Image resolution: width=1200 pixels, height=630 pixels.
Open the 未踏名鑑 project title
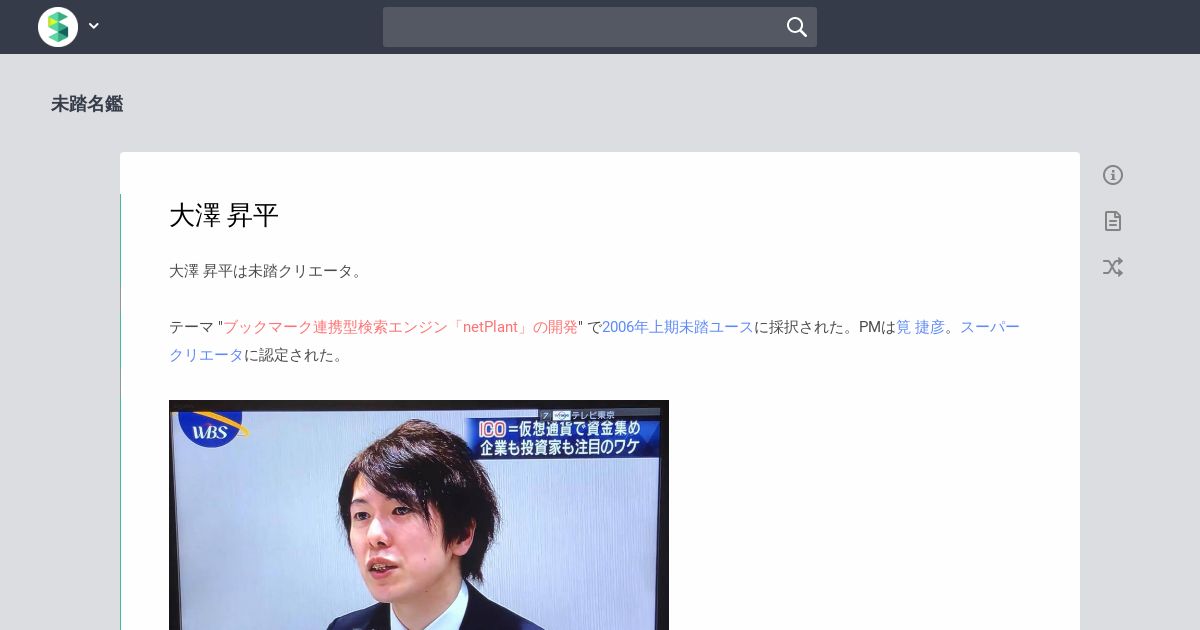pos(87,104)
